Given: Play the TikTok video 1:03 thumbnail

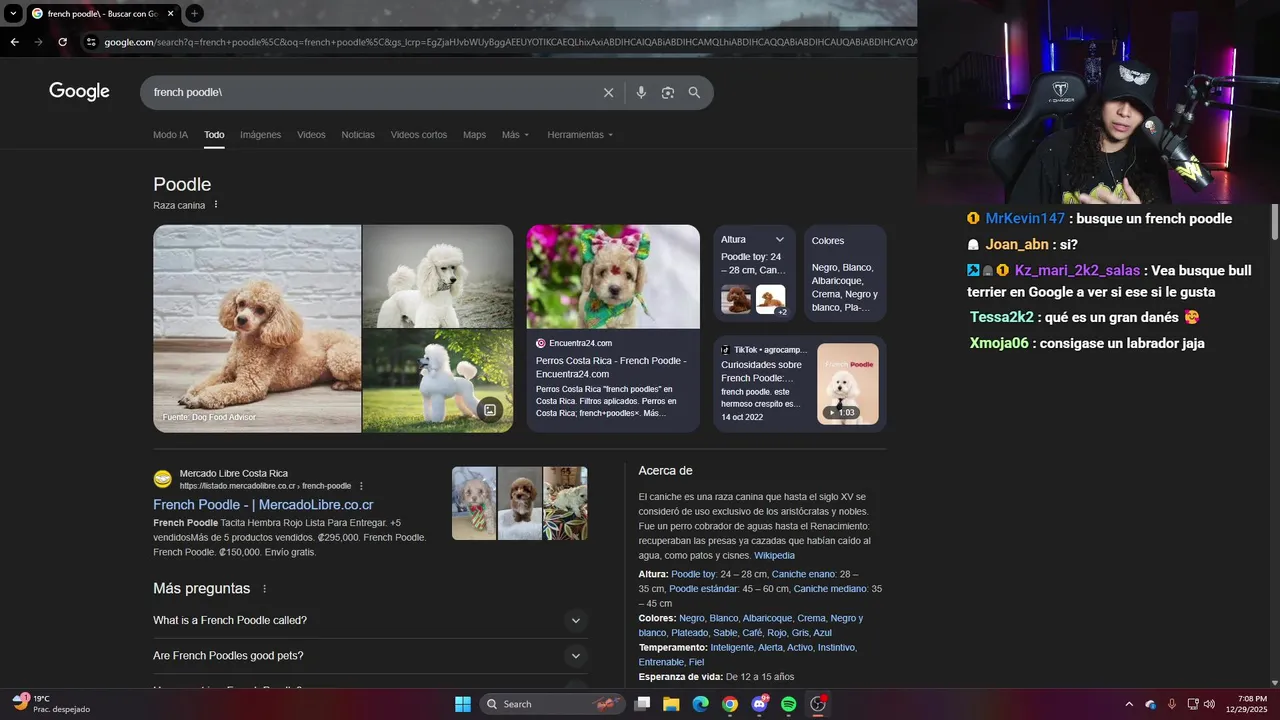Looking at the screenshot, I should tap(847, 384).
